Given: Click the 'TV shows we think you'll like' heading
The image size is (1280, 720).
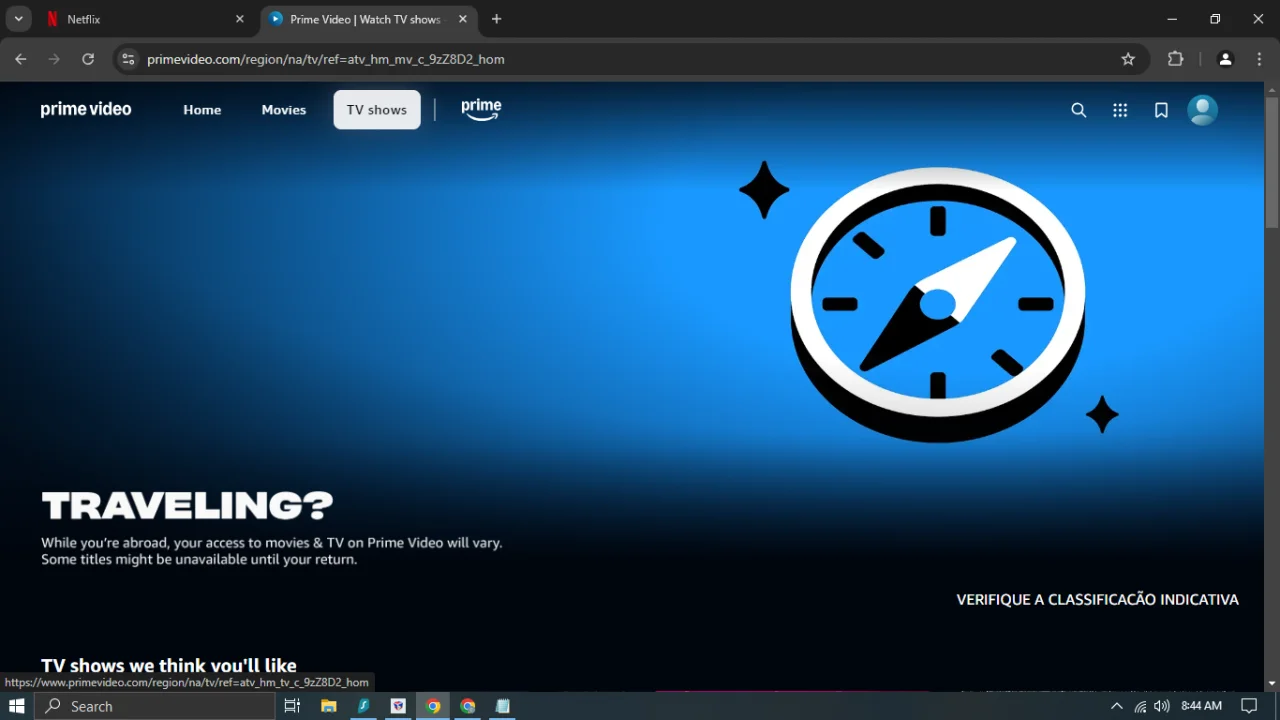Looking at the screenshot, I should 169,666.
